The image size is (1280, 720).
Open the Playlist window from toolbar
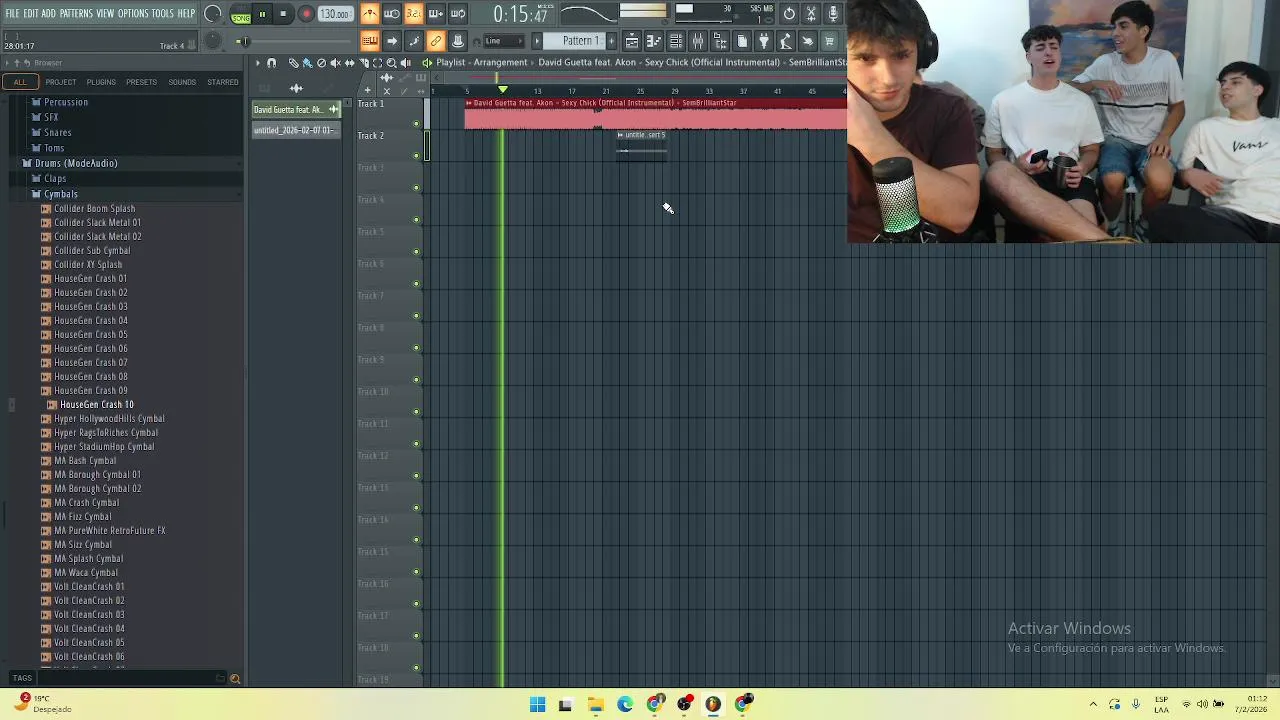coord(632,41)
